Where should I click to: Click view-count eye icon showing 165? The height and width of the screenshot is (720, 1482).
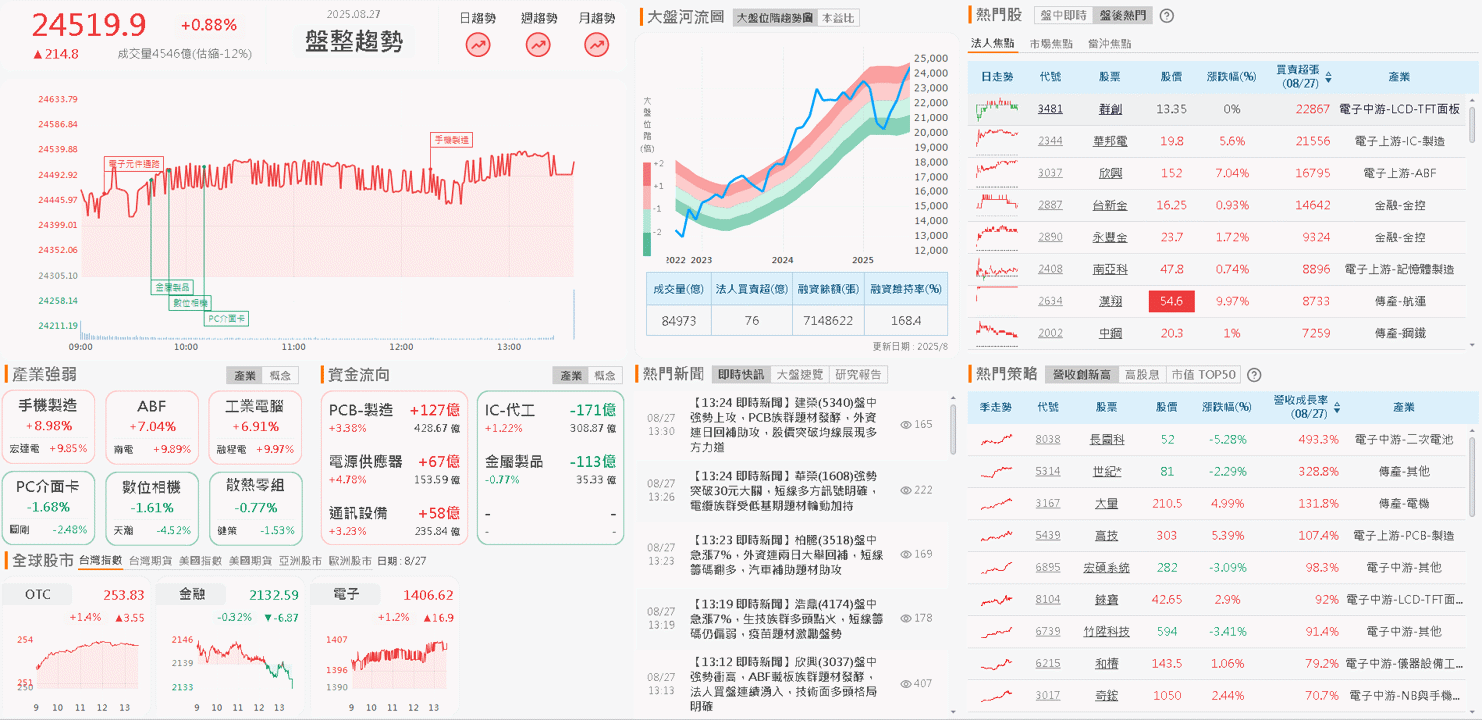[906, 425]
